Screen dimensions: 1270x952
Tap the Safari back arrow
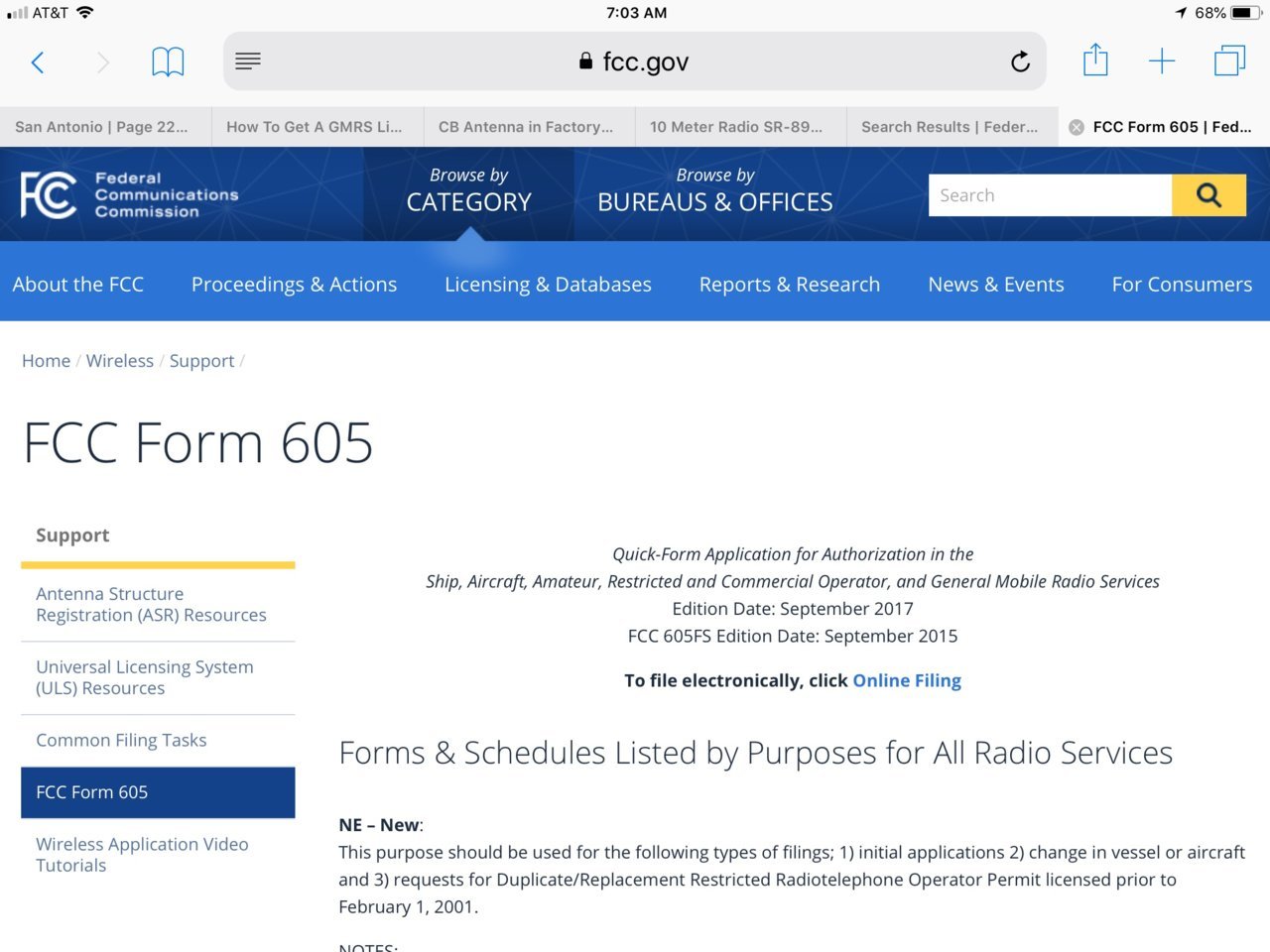38,62
